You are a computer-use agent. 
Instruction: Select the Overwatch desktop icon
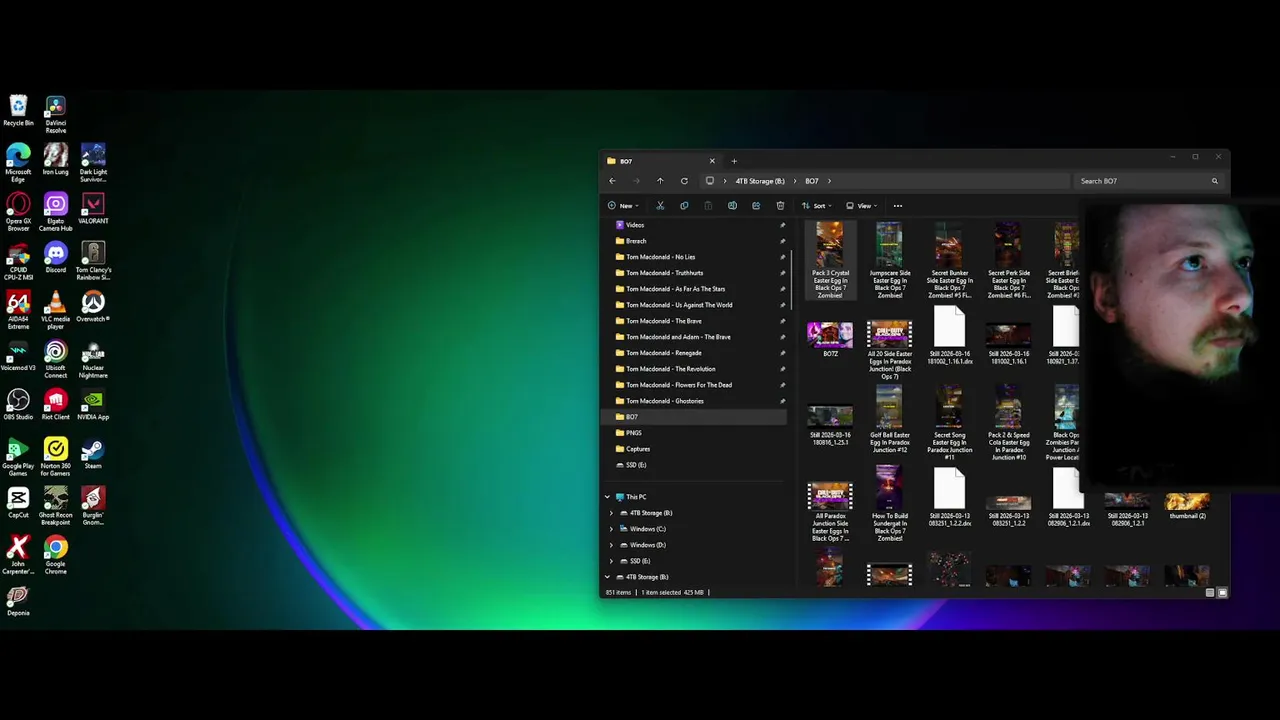[93, 306]
